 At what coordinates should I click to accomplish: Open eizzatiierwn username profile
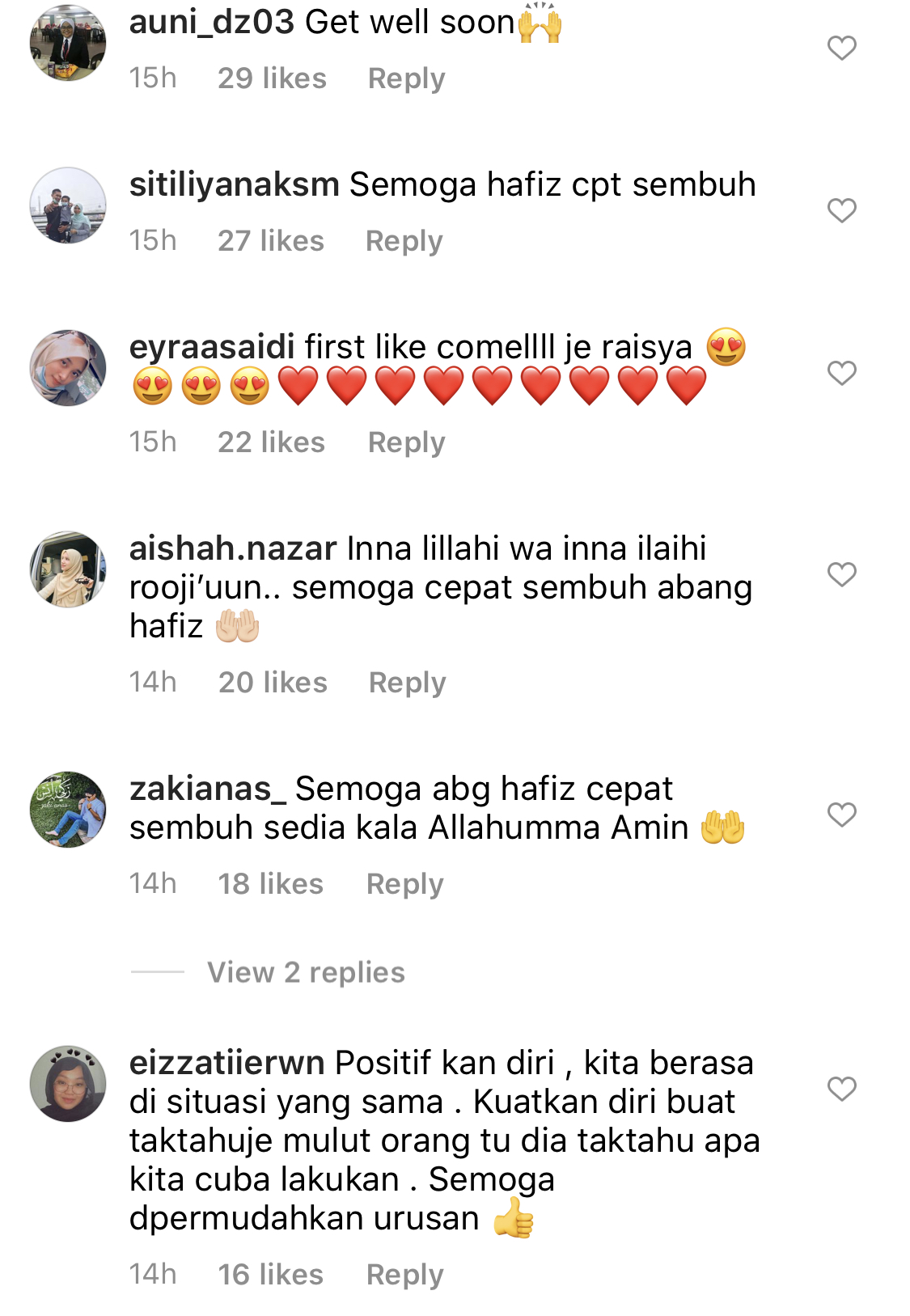(x=227, y=1063)
